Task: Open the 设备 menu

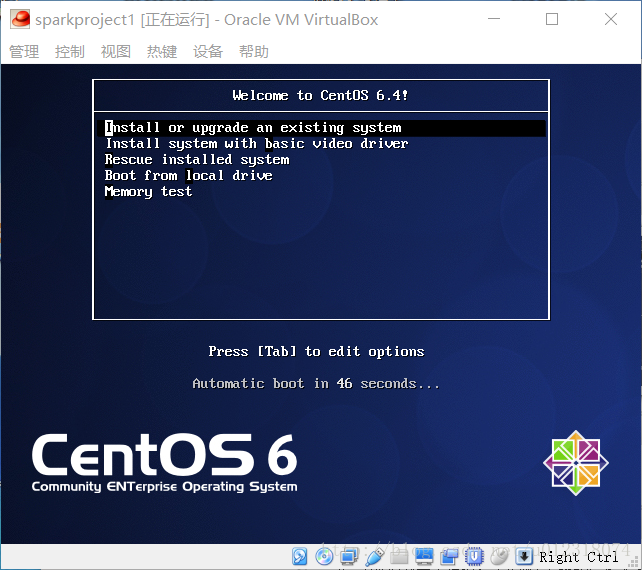Action: [208, 52]
